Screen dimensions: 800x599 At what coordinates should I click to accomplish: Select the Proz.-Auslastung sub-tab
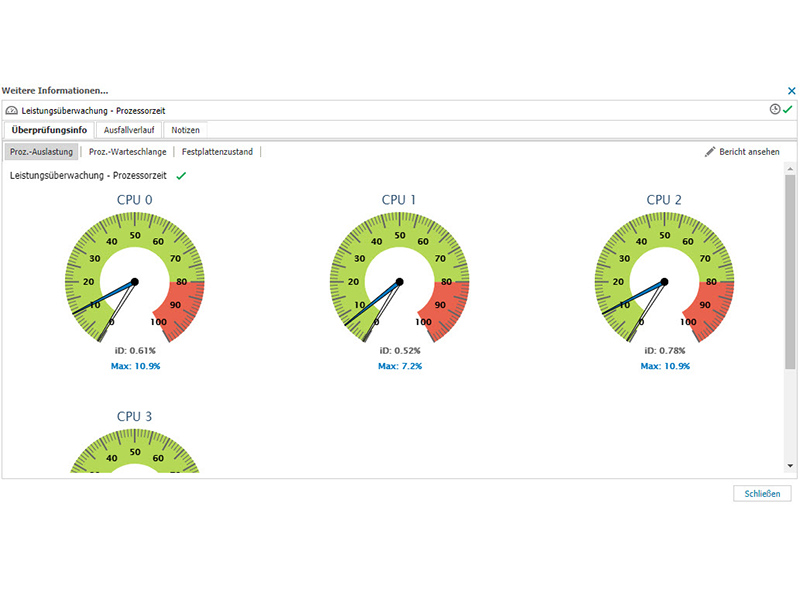point(41,152)
